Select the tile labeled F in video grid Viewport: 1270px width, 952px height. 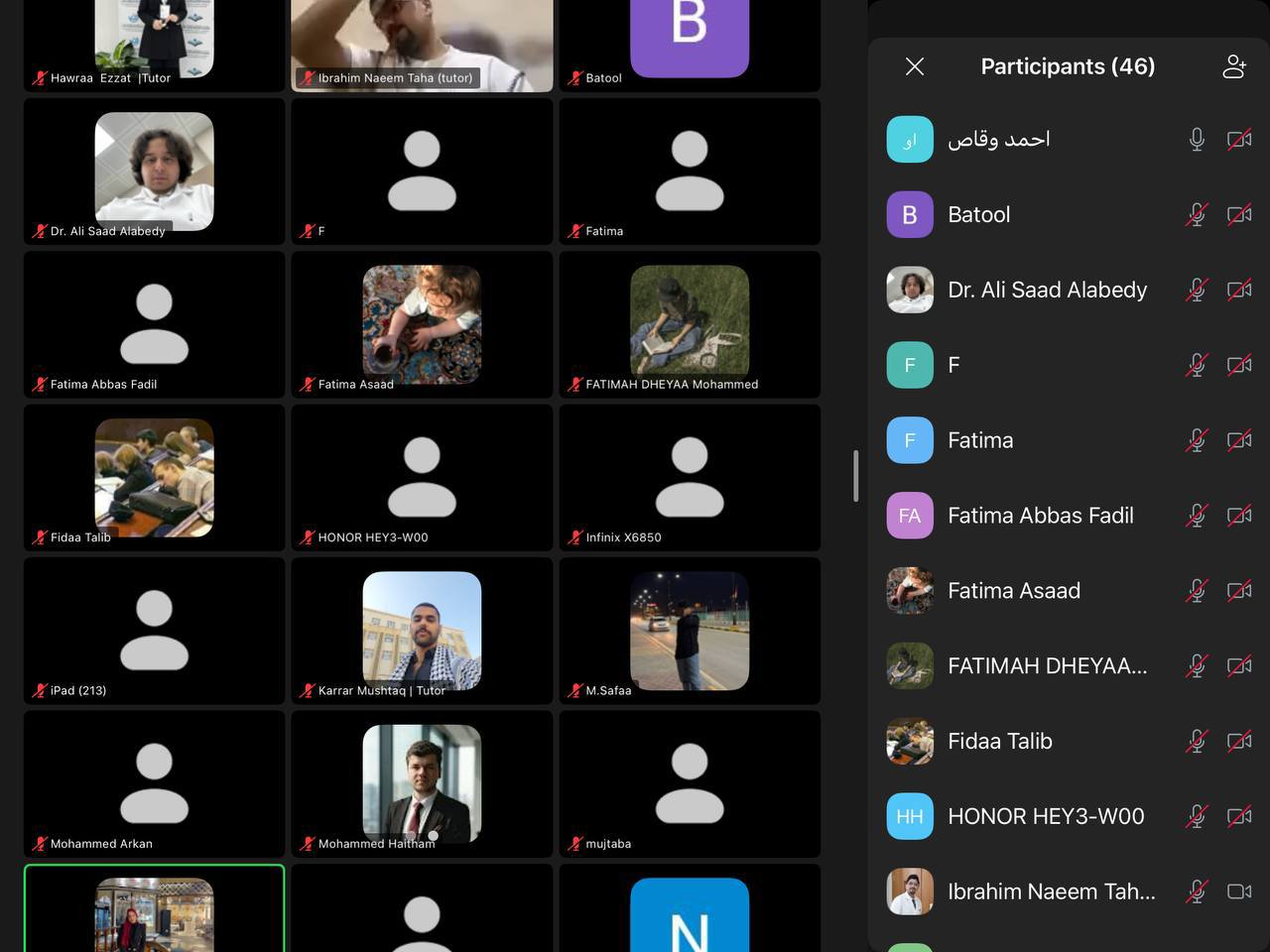pyautogui.click(x=422, y=172)
